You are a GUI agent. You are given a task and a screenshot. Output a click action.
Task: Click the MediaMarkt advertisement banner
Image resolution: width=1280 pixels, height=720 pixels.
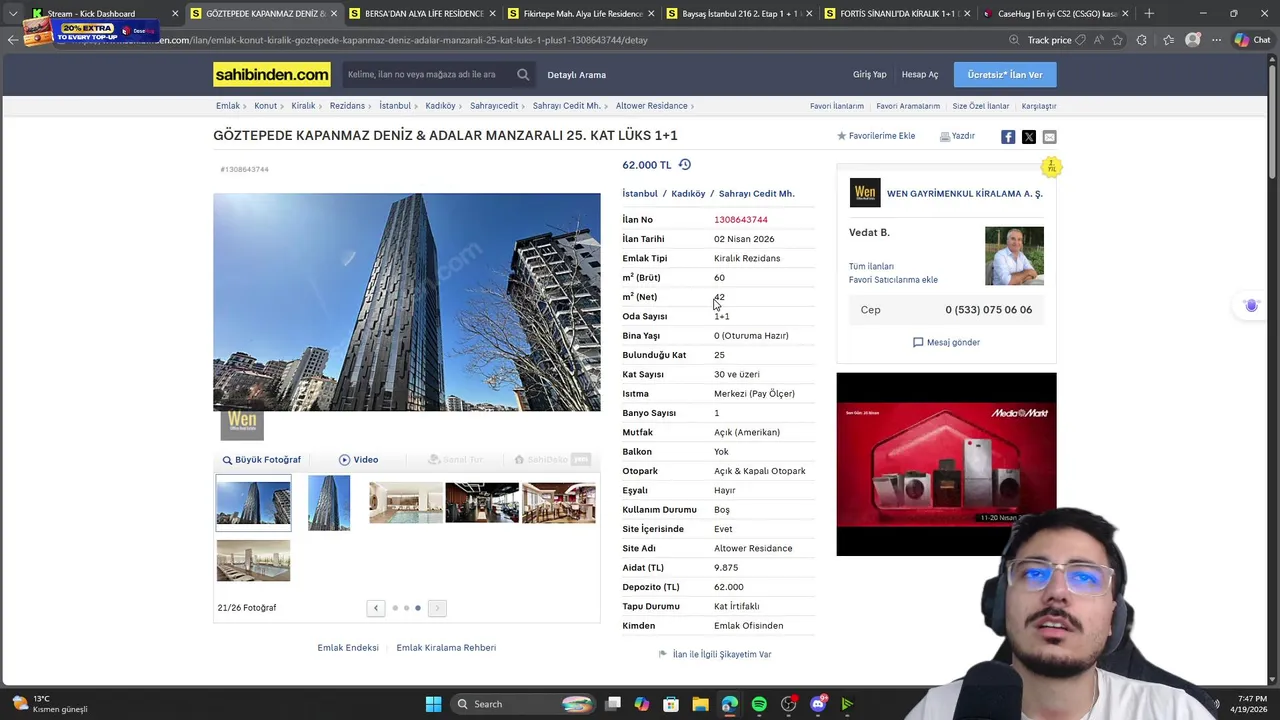[946, 464]
